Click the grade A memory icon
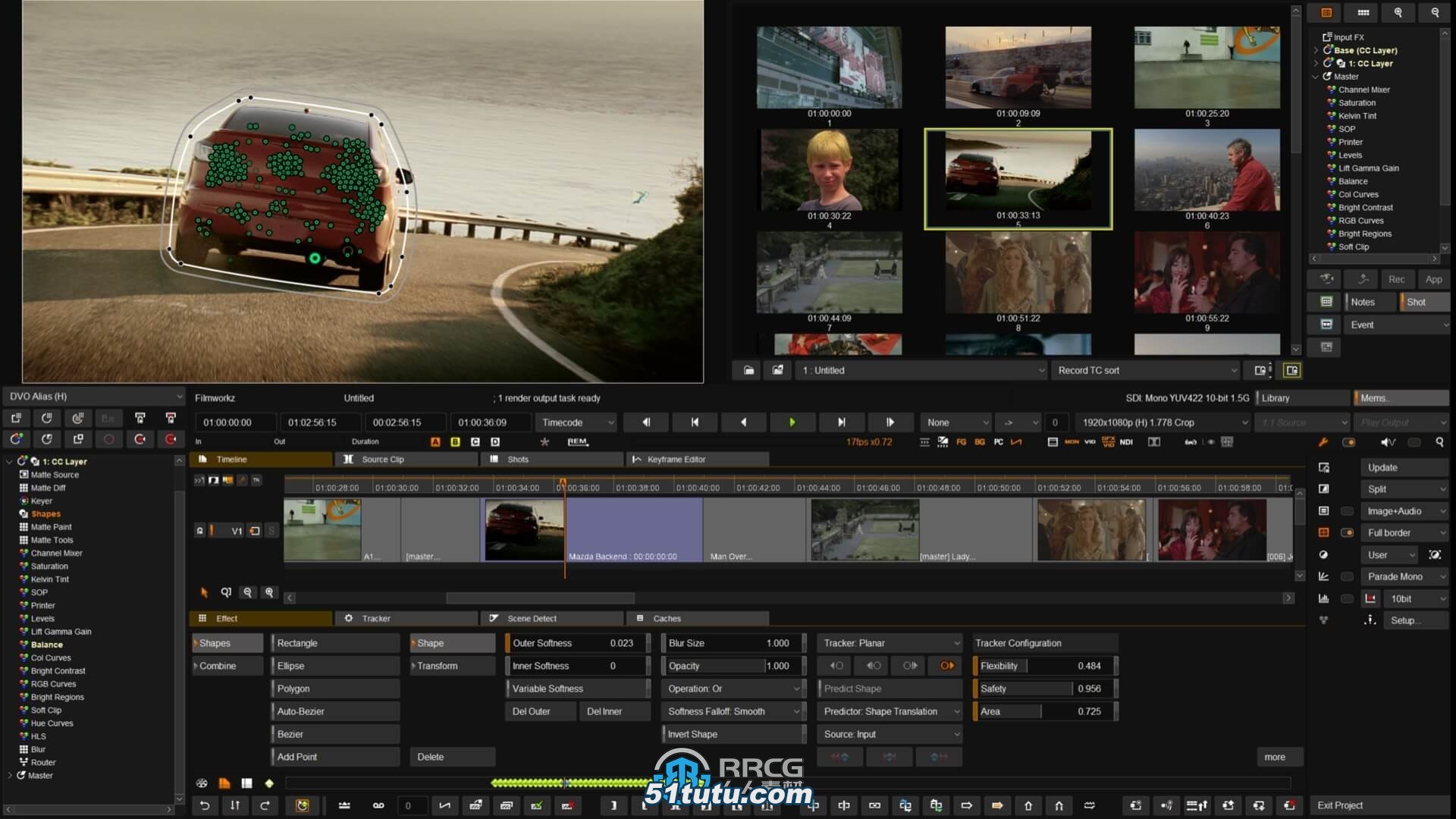 point(435,441)
